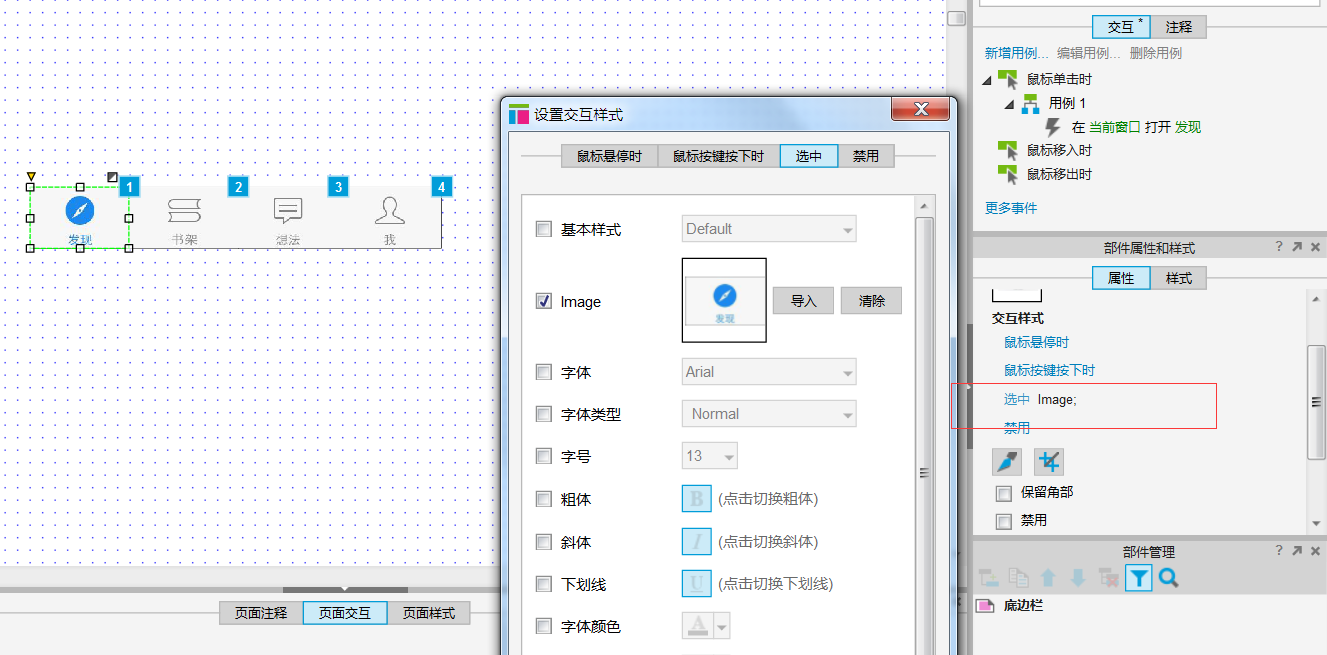Uncheck the Image checkbox

544,301
